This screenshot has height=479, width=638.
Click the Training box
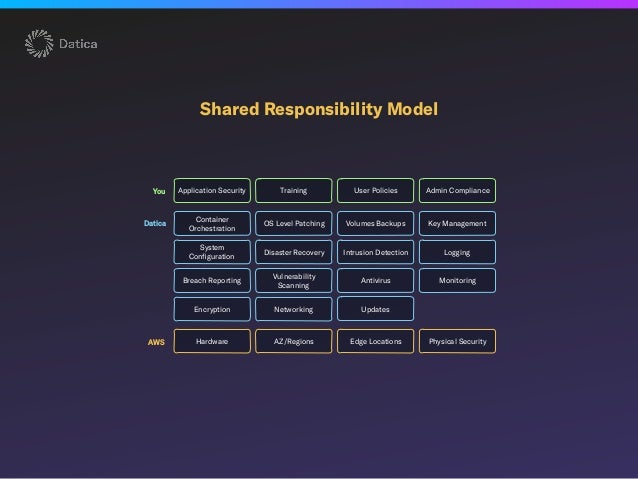click(294, 190)
